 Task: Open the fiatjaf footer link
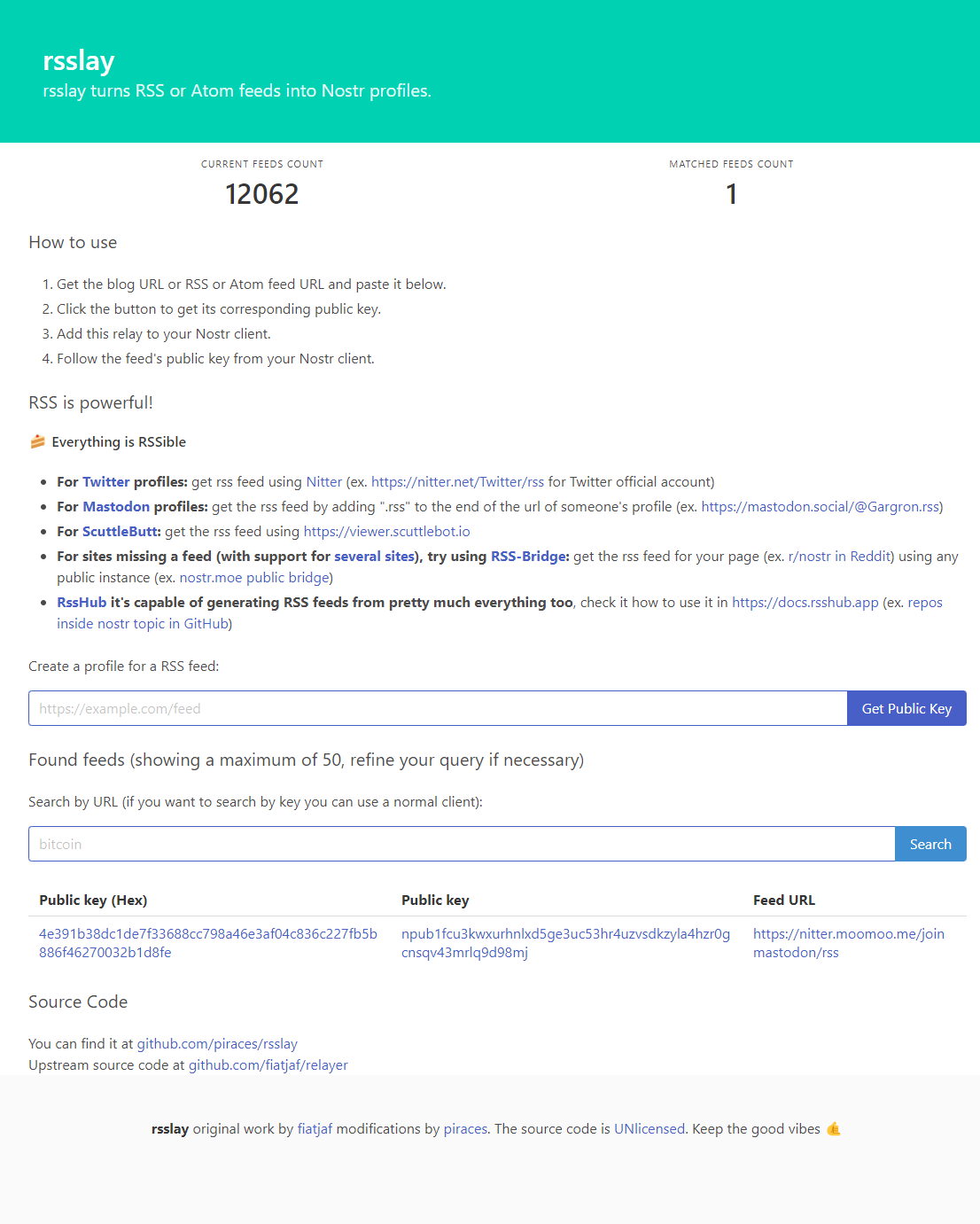click(315, 1129)
